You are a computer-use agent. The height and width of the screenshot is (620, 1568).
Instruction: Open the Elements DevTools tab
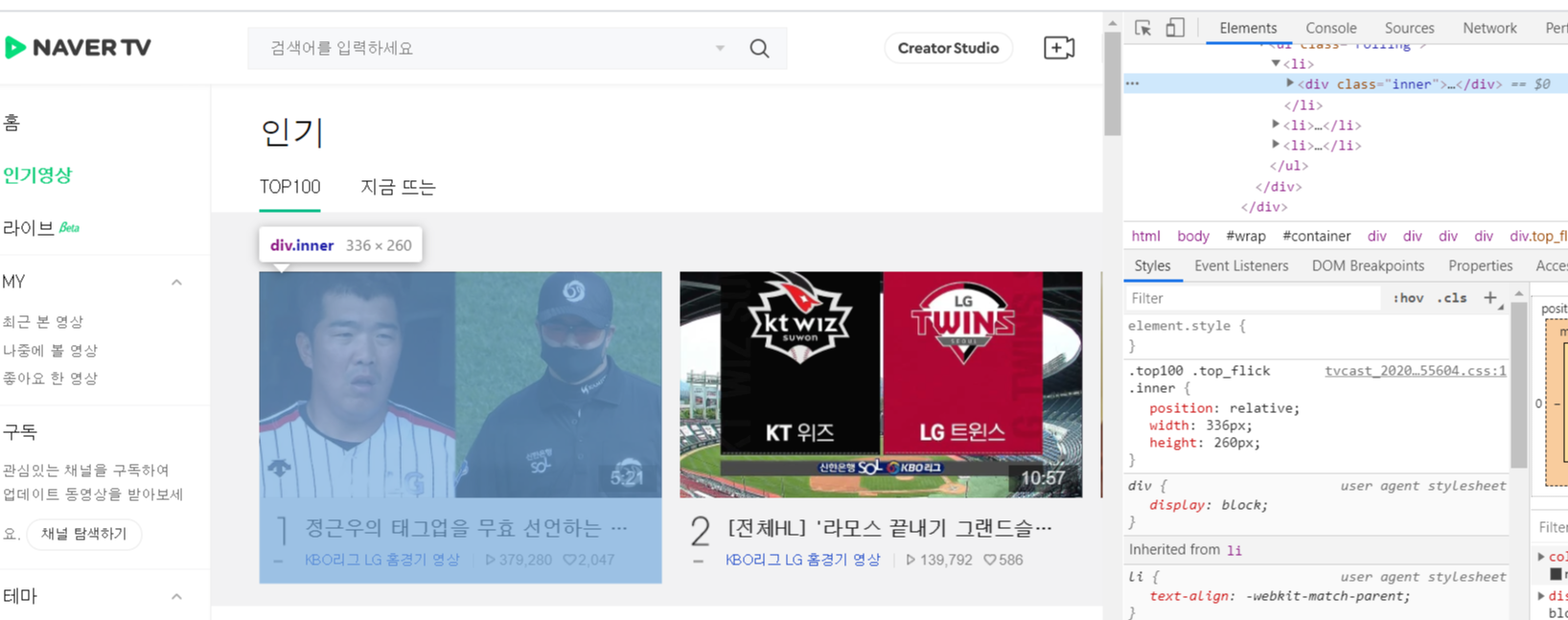pyautogui.click(x=1248, y=29)
